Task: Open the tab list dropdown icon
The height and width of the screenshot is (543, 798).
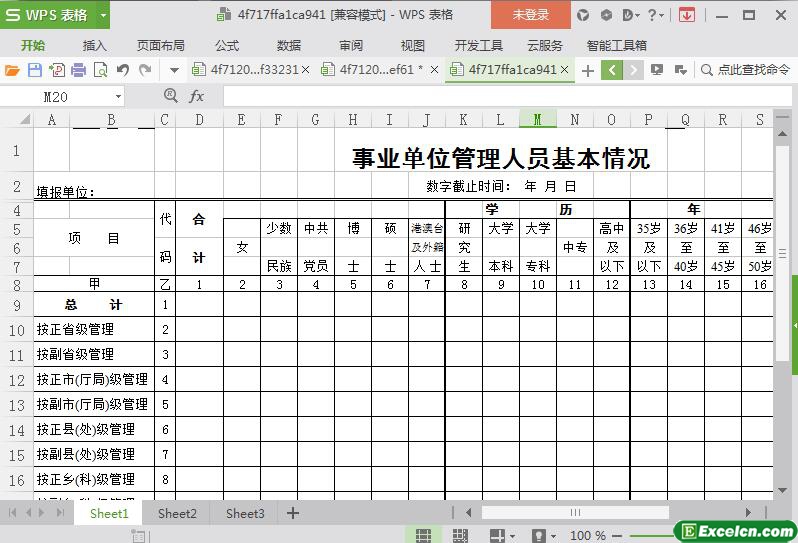Action: tap(680, 70)
